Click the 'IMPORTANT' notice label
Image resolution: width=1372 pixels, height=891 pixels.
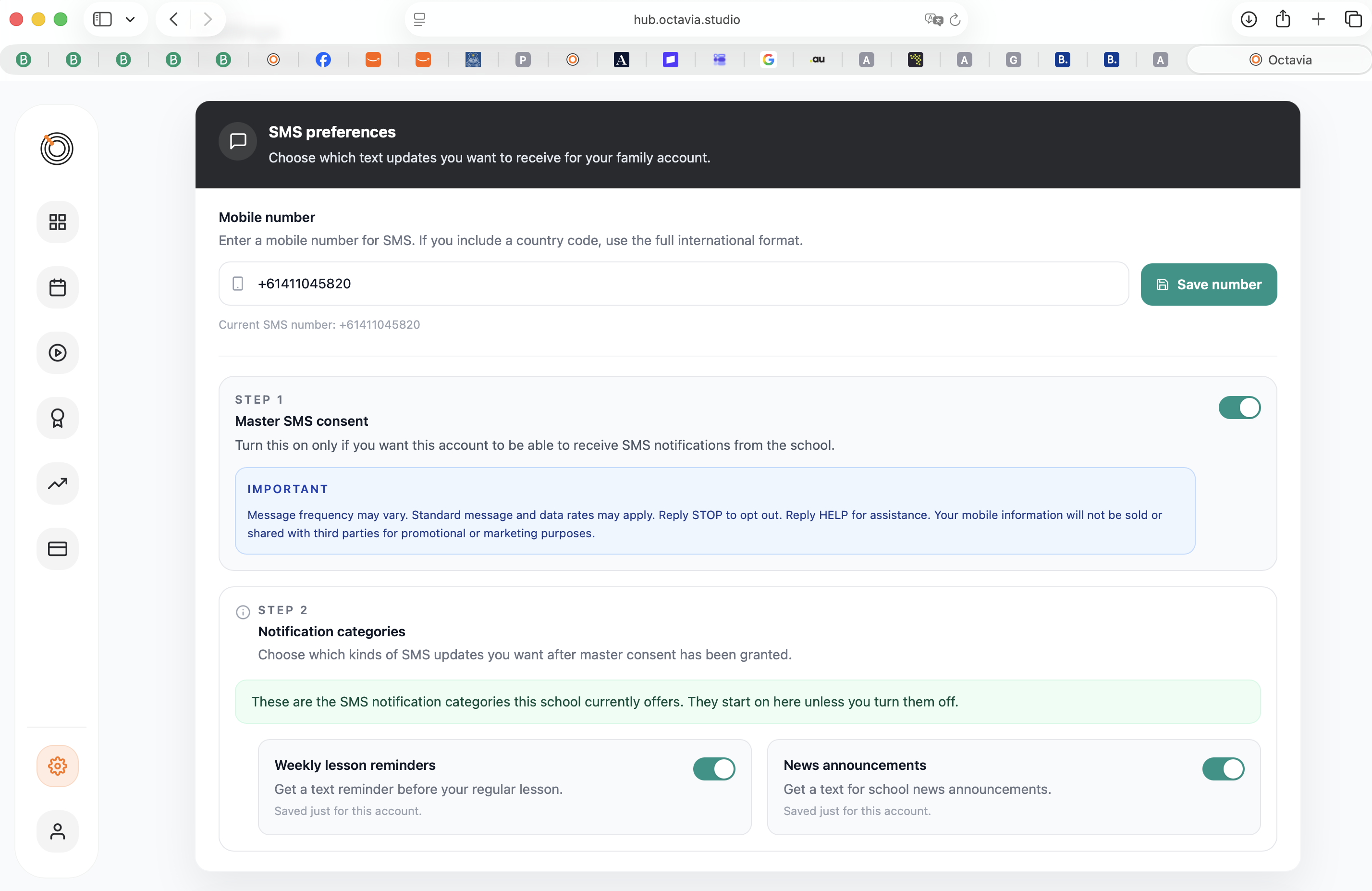pyautogui.click(x=288, y=489)
